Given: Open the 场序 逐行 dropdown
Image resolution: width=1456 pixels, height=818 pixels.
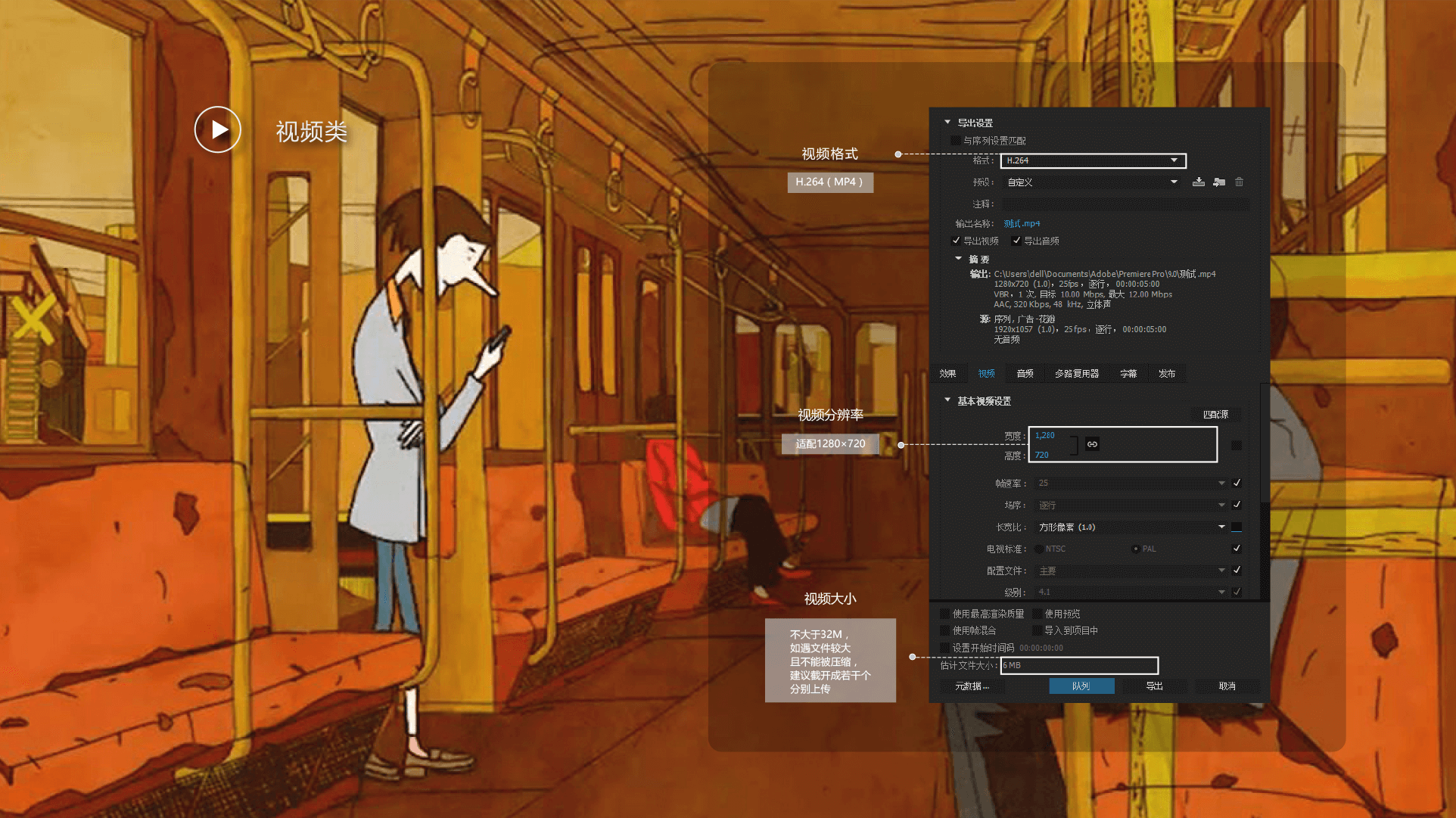Looking at the screenshot, I should (x=1131, y=505).
